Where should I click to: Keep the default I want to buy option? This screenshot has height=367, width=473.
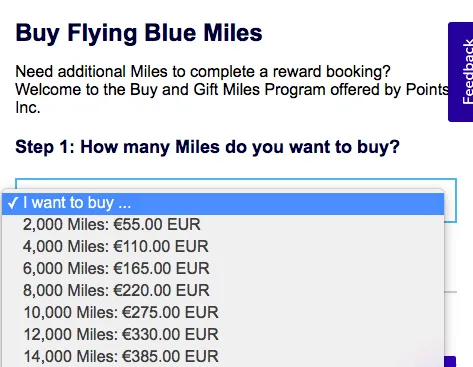coord(223,203)
